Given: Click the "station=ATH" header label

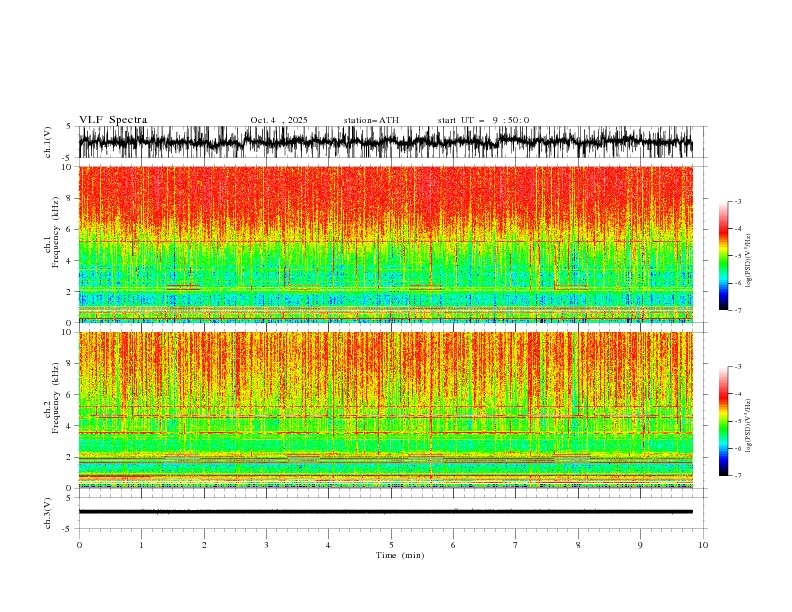Looking at the screenshot, I should [x=371, y=120].
